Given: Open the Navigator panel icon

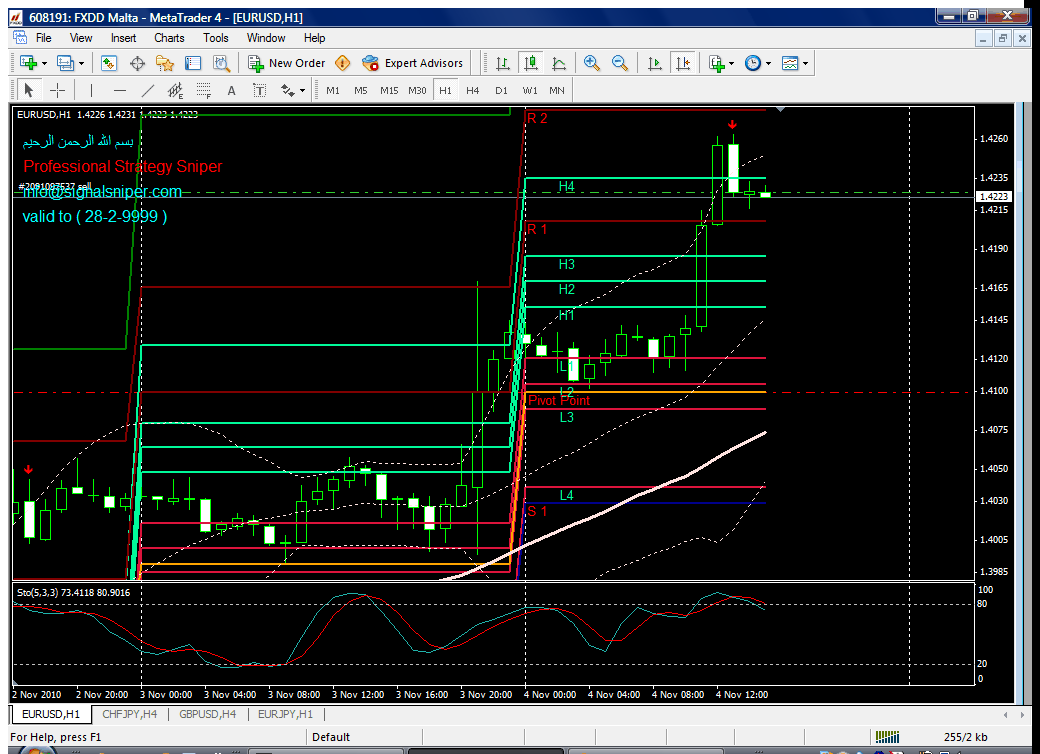Looking at the screenshot, I should pos(165,63).
